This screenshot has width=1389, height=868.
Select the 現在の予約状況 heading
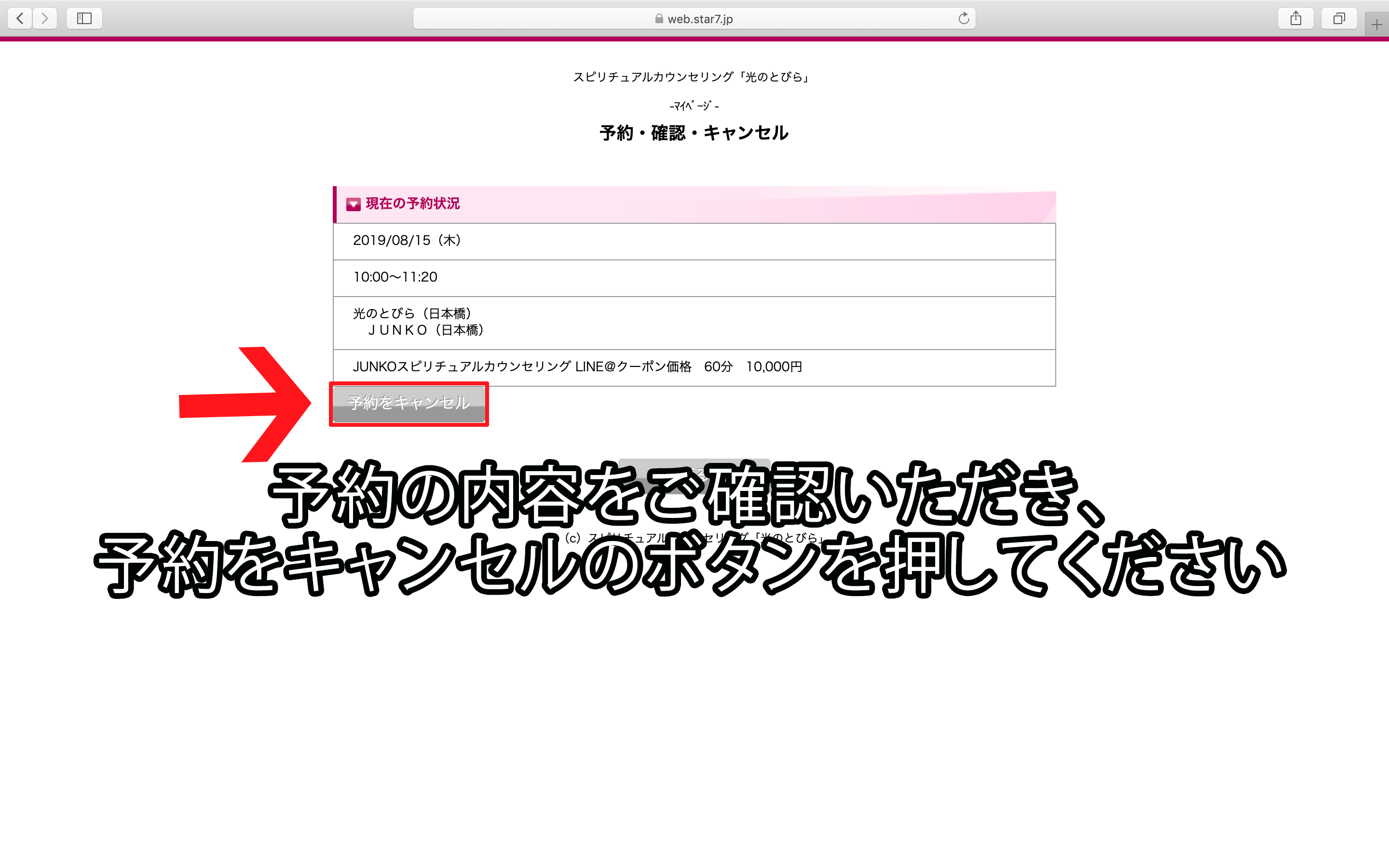point(413,203)
